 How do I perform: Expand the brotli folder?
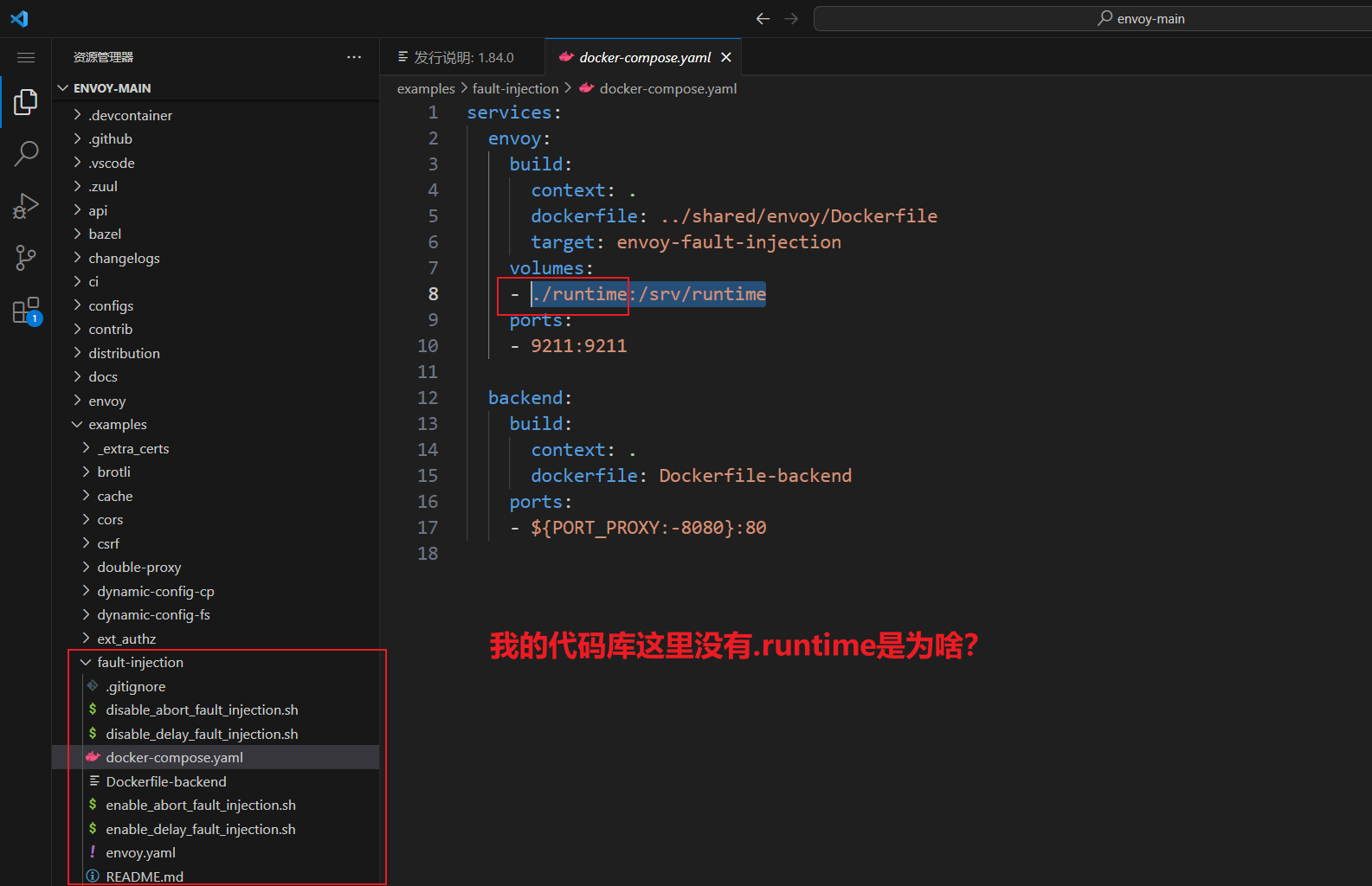point(216,472)
